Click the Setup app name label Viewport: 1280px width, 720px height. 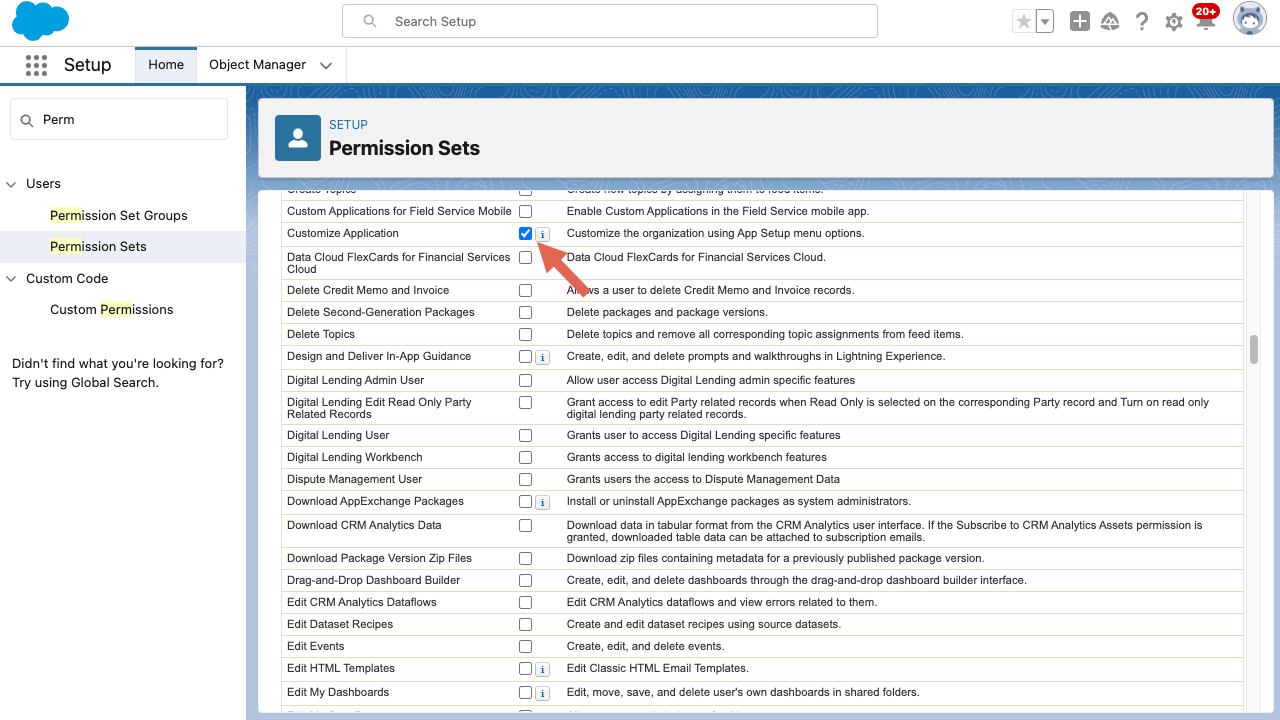point(88,65)
